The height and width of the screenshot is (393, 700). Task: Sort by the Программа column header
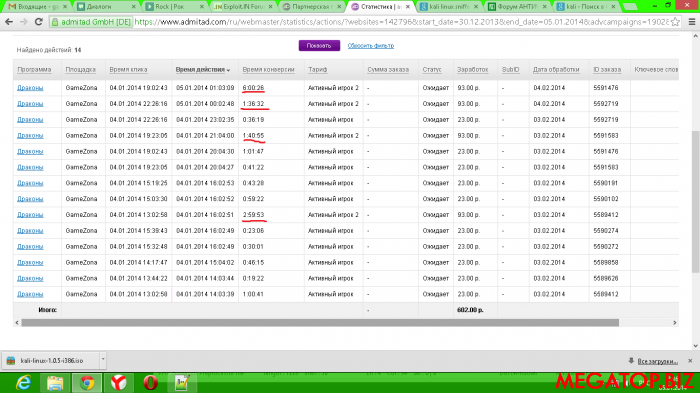pyautogui.click(x=34, y=70)
